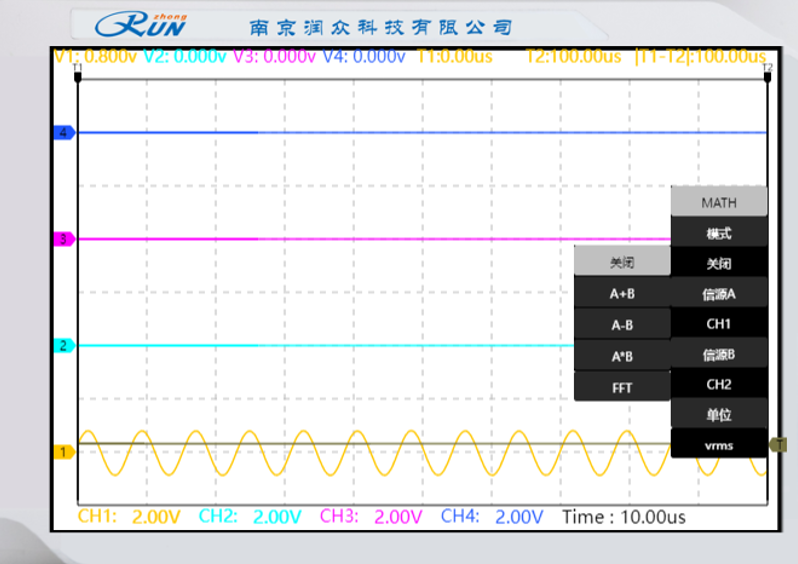
Task: Click the cyan channel 2 position marker
Action: click(63, 346)
